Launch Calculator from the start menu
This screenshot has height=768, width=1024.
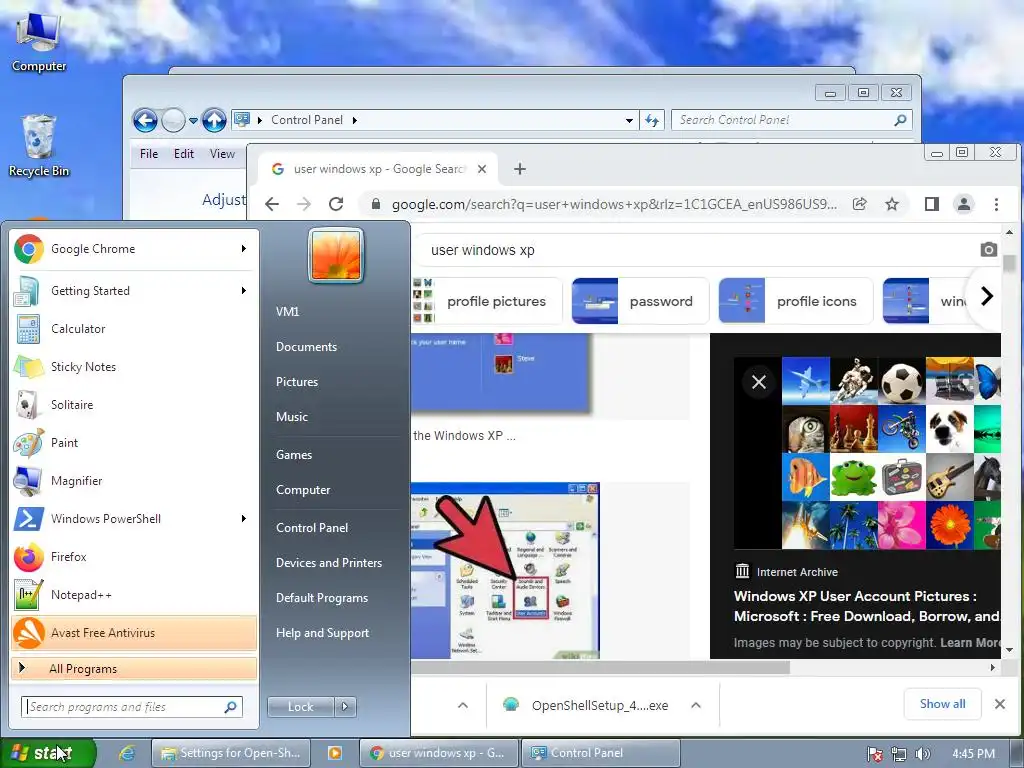[x=134, y=328]
